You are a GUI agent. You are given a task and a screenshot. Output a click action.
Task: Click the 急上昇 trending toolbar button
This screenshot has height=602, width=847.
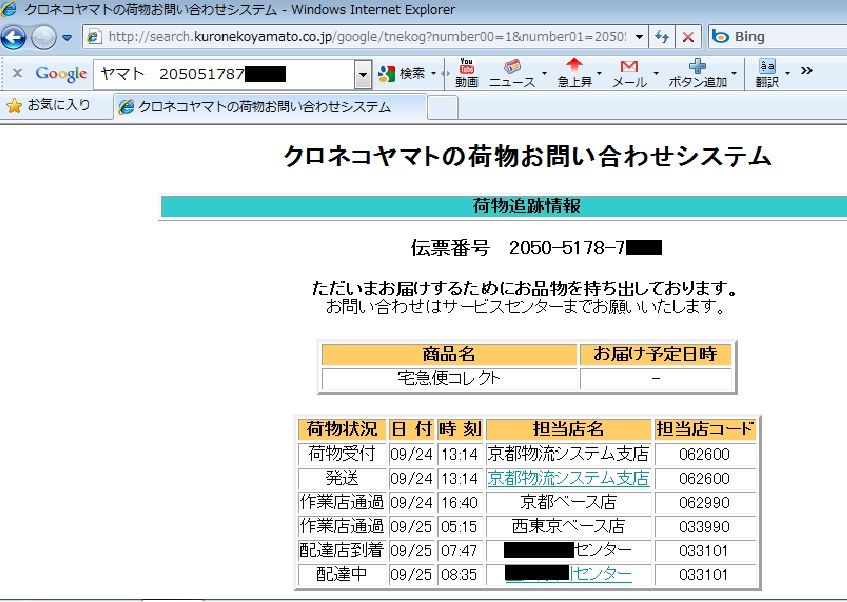point(574,73)
